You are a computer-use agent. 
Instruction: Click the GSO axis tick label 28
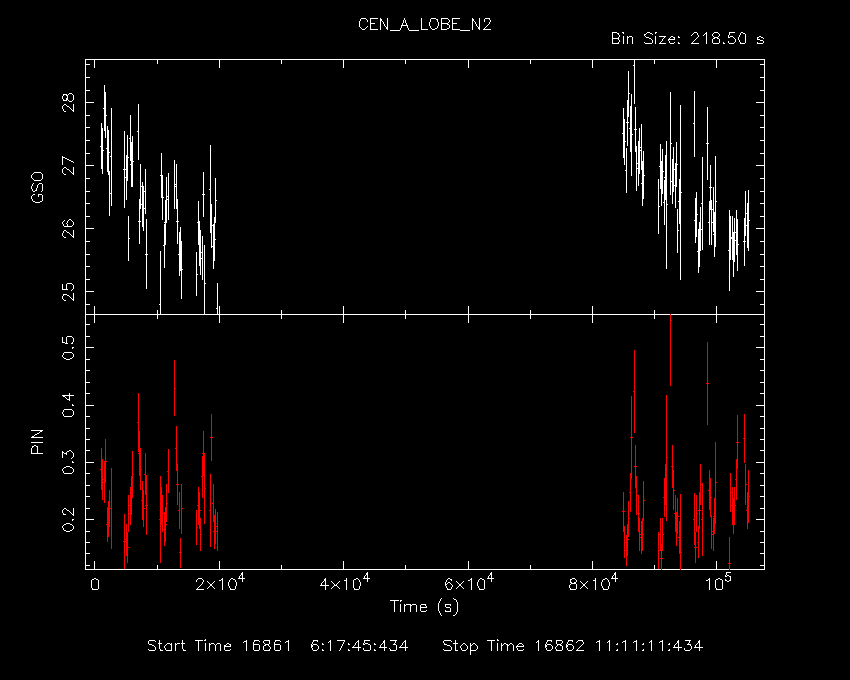[69, 102]
